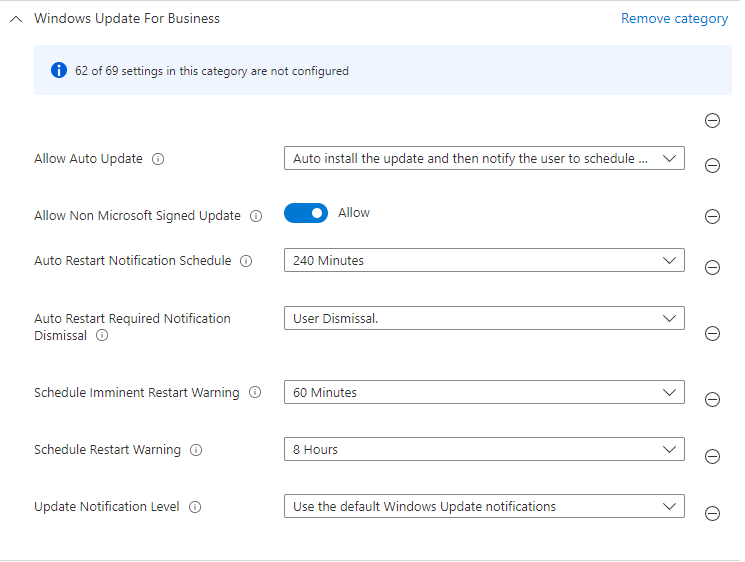Collapse the Windows Update For Business category
This screenshot has height=562, width=745.
(x=16, y=19)
